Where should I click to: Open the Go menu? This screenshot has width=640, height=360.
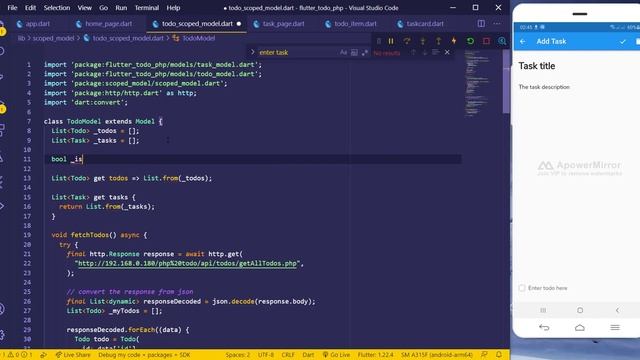(104, 8)
